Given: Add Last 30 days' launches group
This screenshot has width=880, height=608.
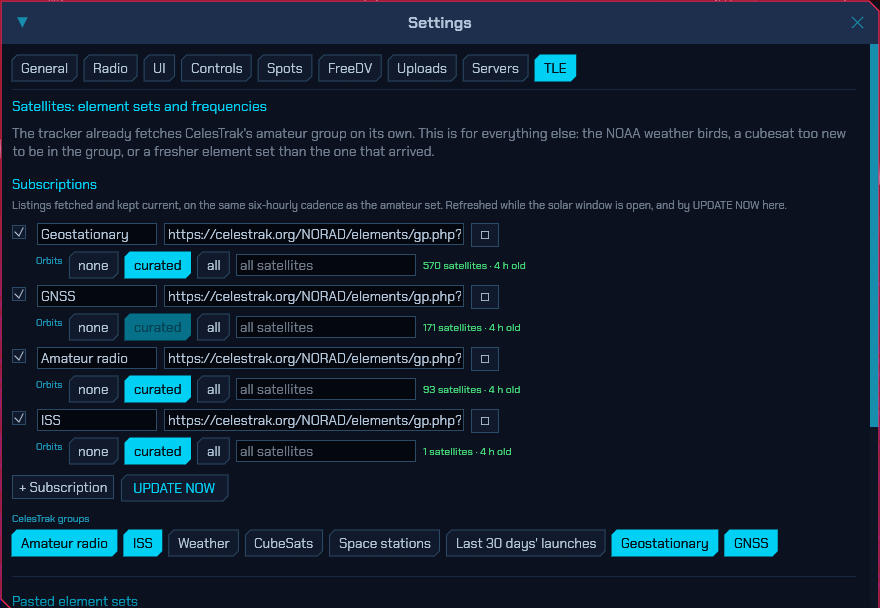Looking at the screenshot, I should pyautogui.click(x=526, y=543).
